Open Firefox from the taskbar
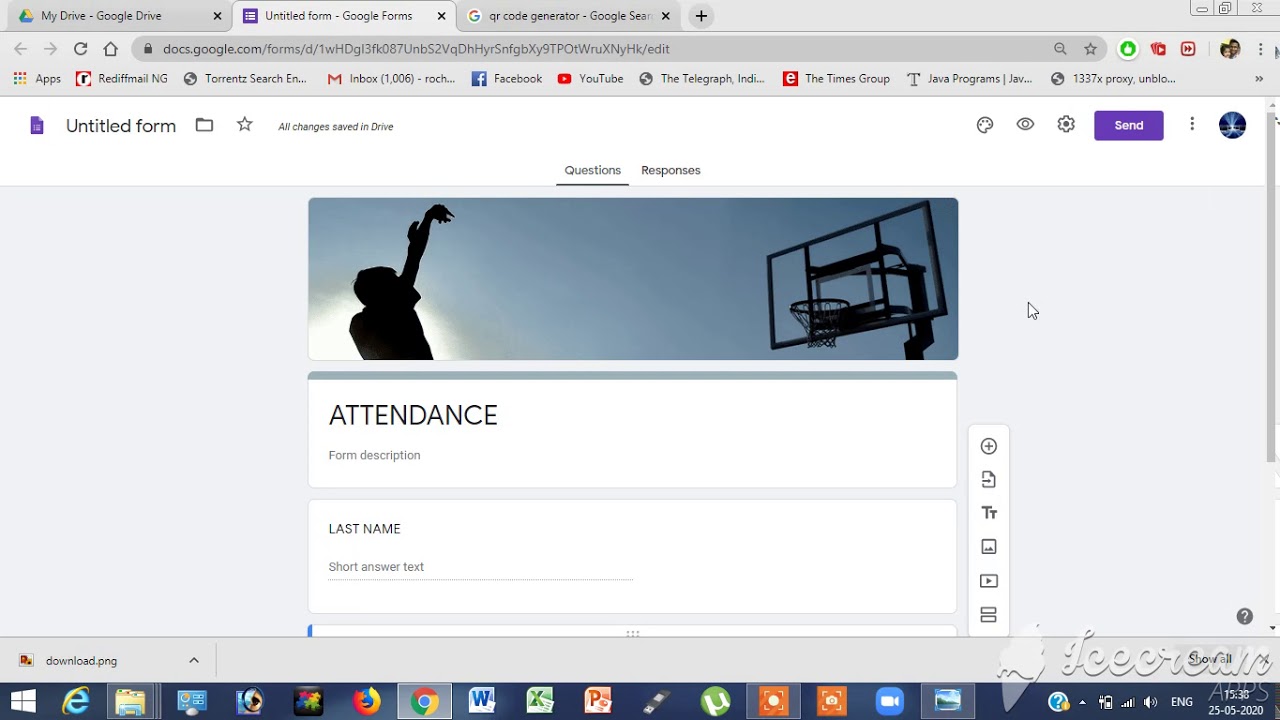 (x=366, y=702)
